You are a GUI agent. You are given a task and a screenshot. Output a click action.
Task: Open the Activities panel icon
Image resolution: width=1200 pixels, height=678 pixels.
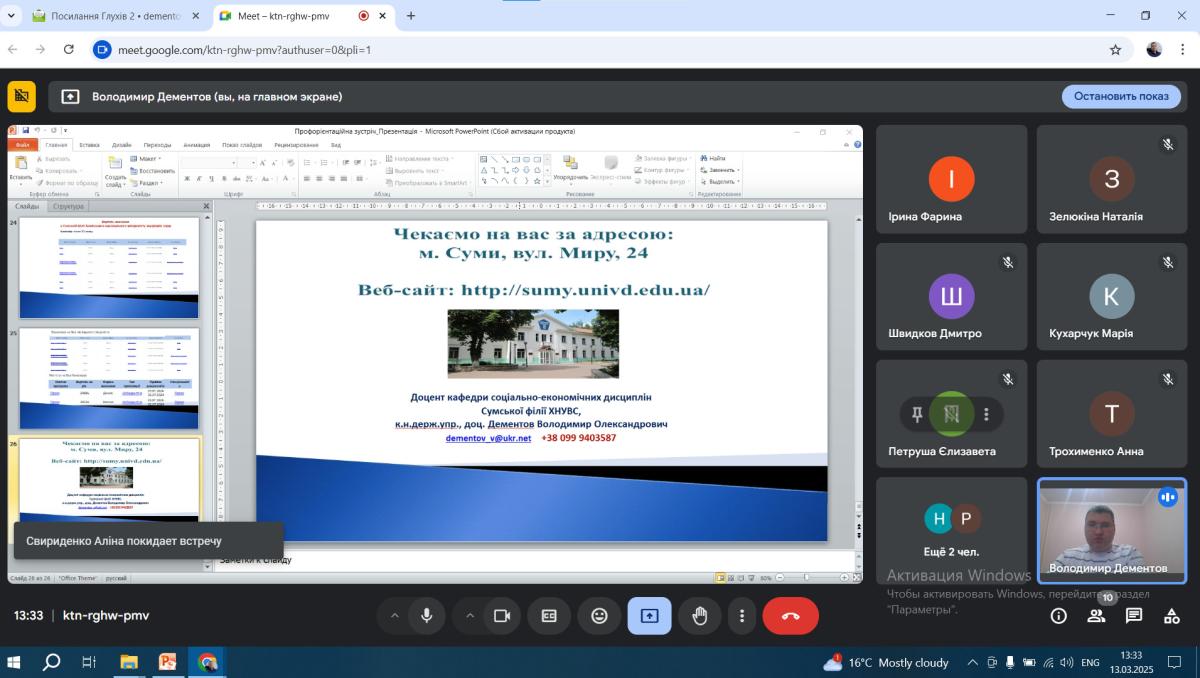coord(1172,616)
